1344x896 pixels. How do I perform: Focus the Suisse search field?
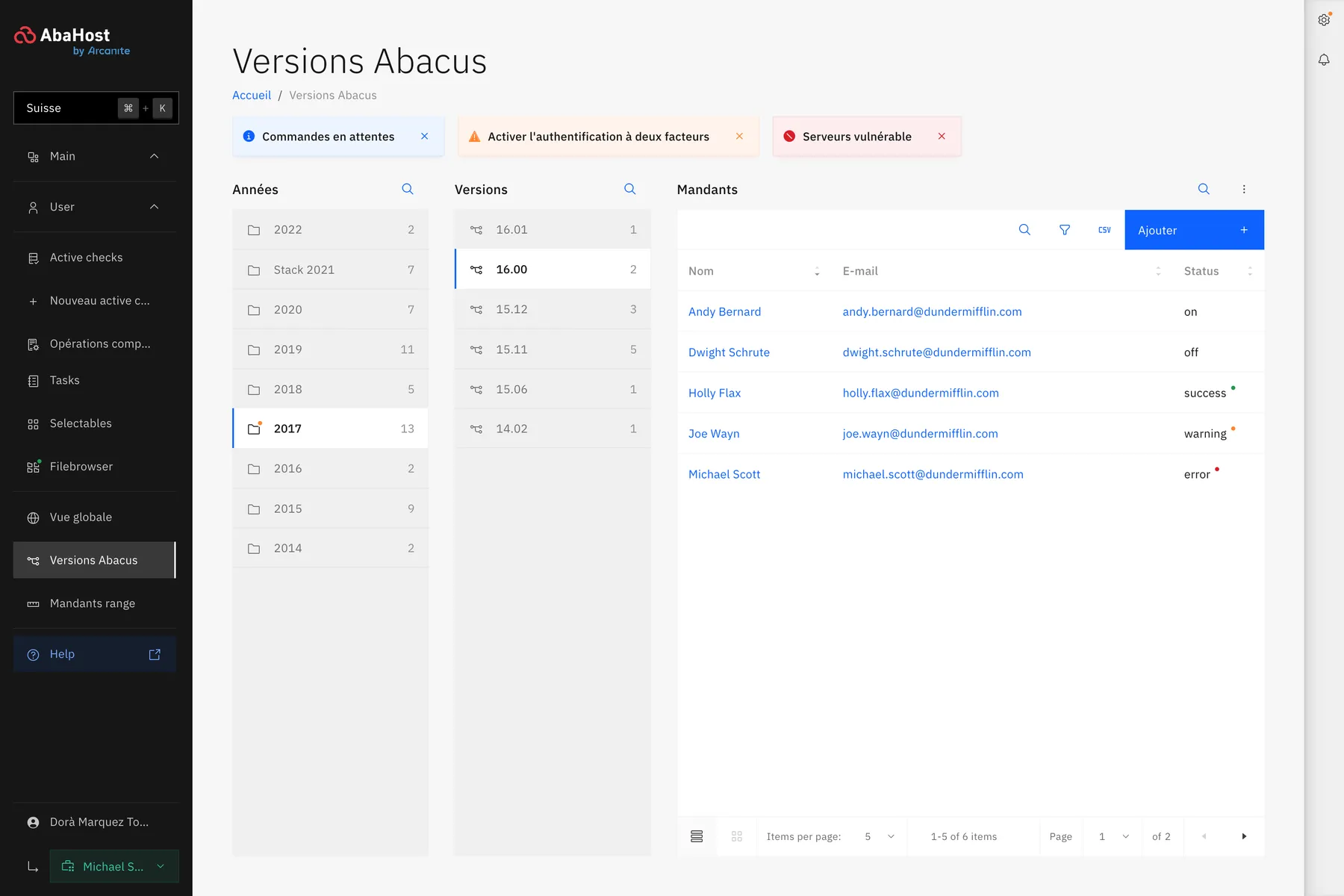96,108
